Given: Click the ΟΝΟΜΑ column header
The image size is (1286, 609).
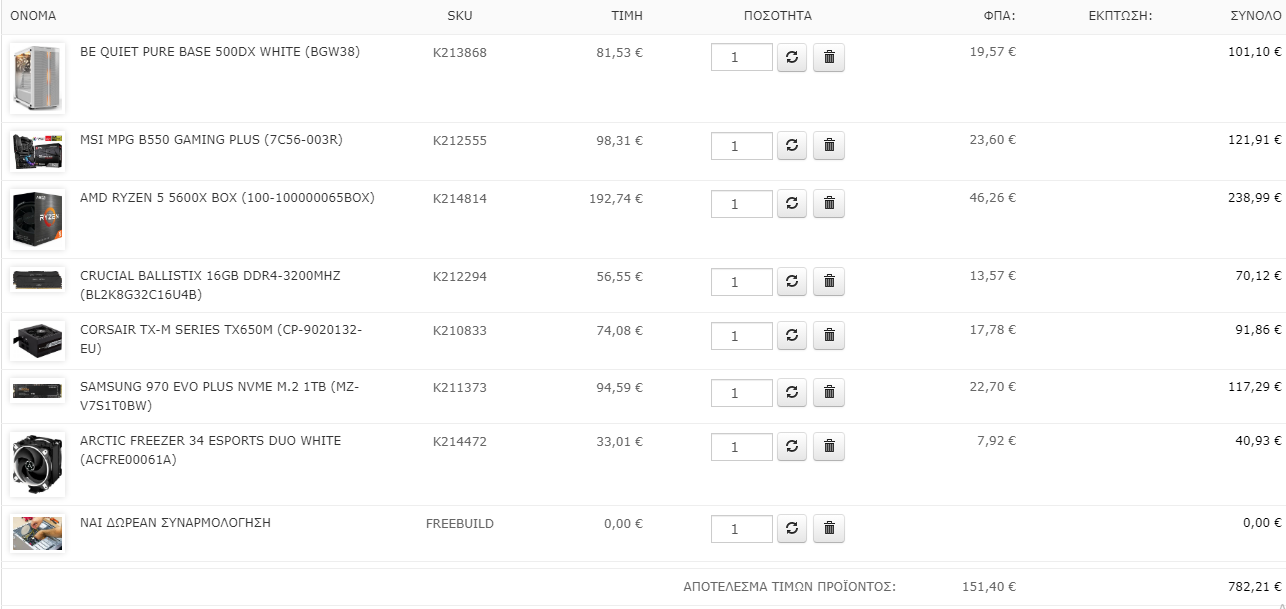Looking at the screenshot, I should click(x=33, y=16).
